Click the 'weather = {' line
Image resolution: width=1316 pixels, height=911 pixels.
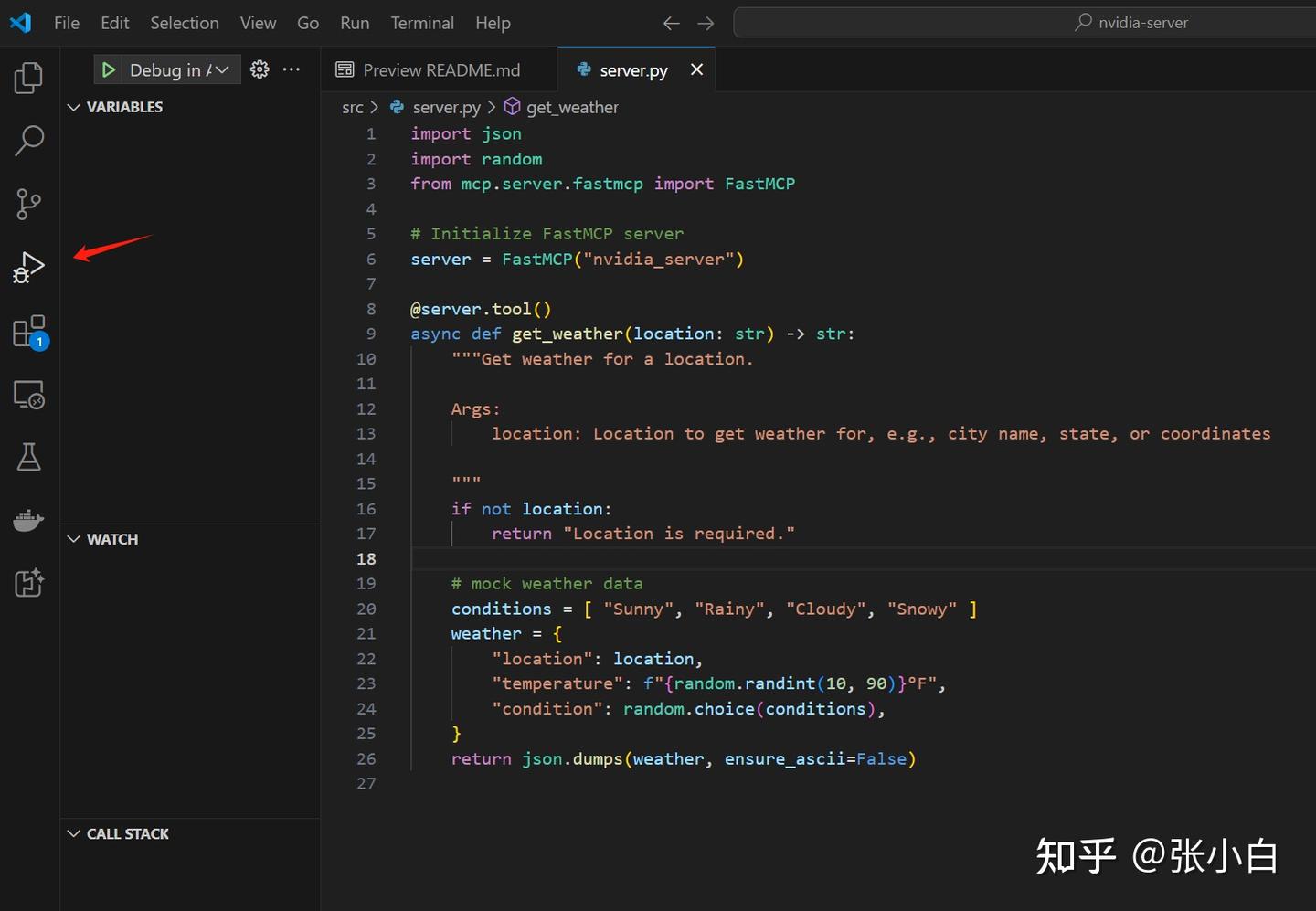[506, 634]
